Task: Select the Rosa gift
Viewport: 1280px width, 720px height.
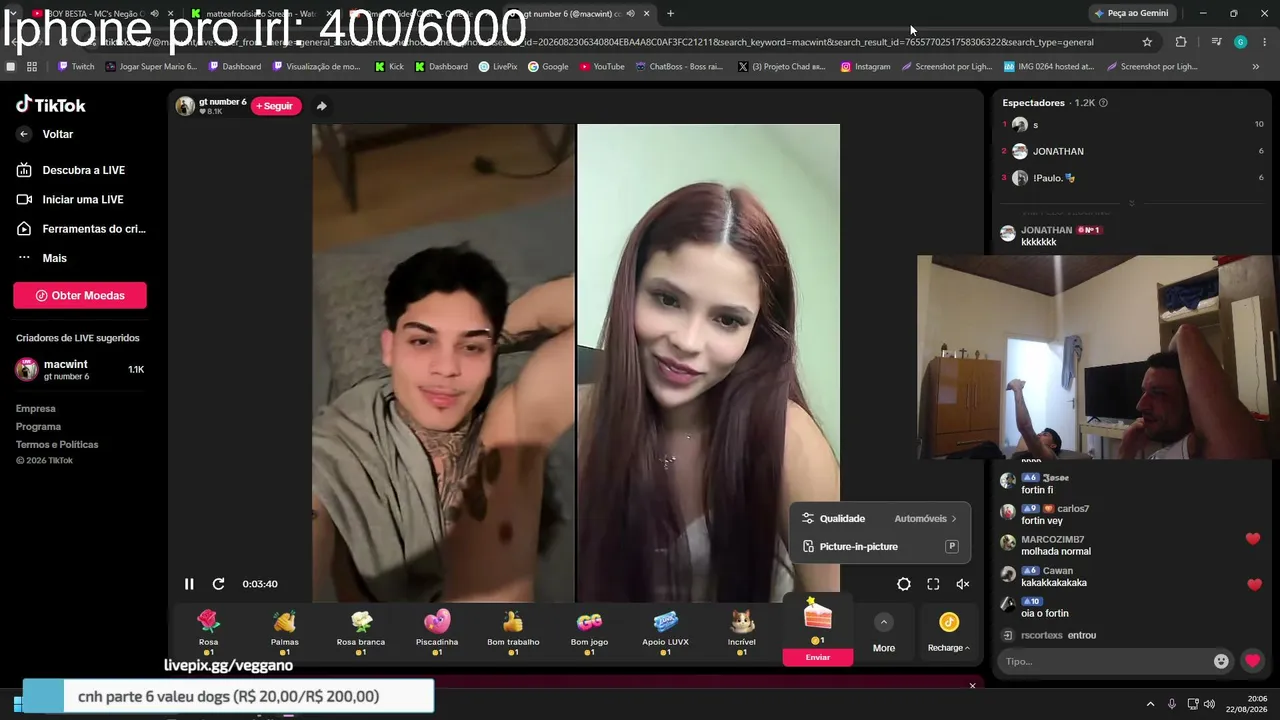Action: tap(208, 632)
